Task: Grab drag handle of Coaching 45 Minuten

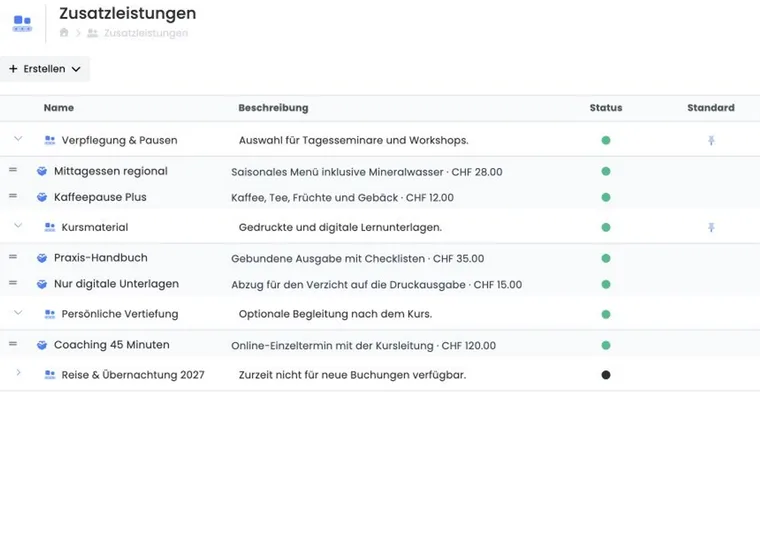Action: pos(13,344)
